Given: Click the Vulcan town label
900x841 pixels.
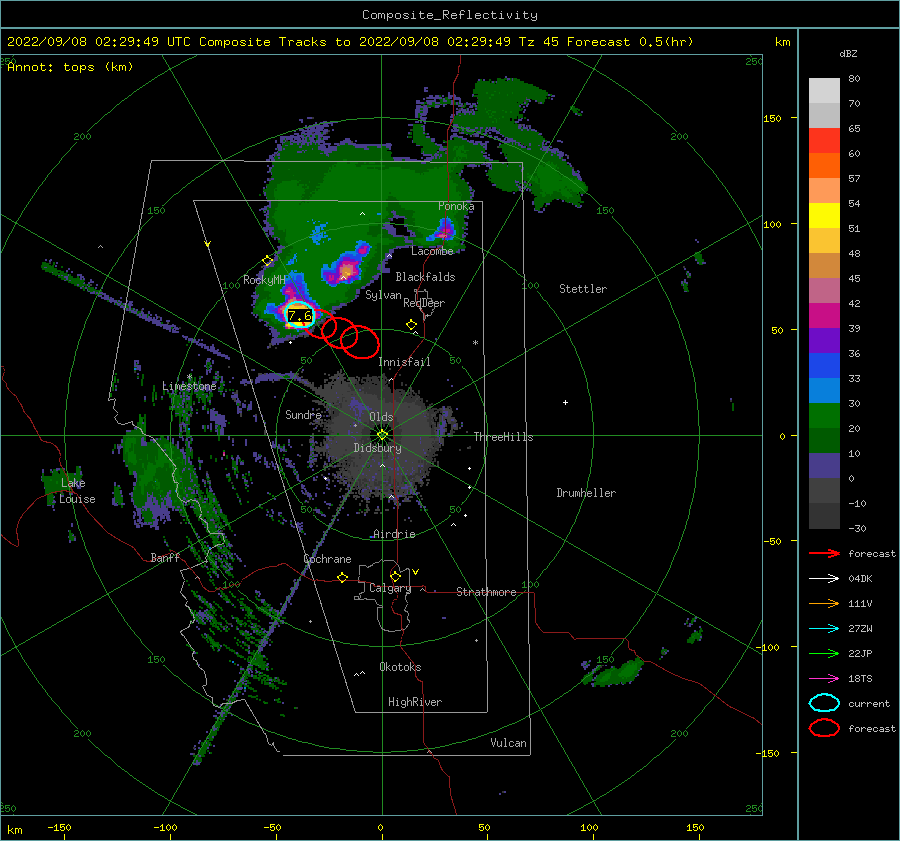Looking at the screenshot, I should click(x=509, y=743).
